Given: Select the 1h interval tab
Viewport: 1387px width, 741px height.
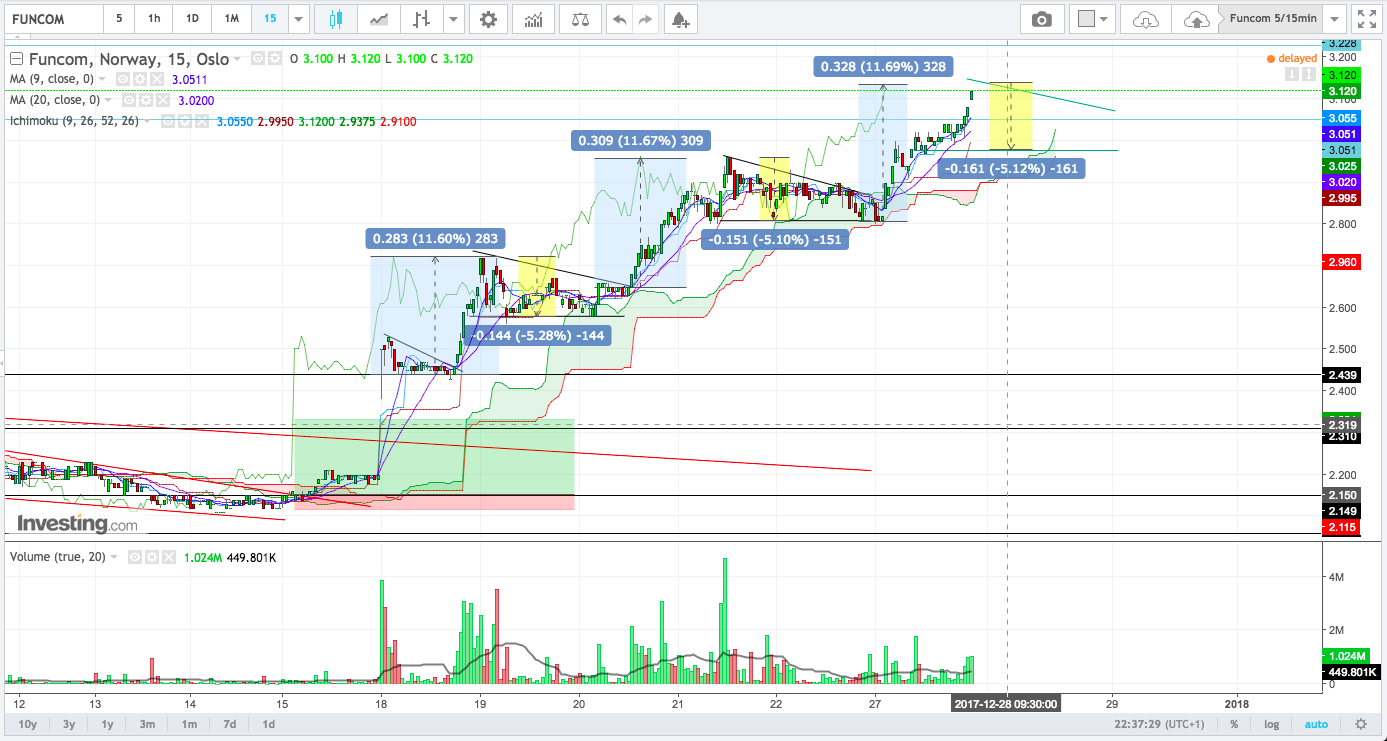Looking at the screenshot, I should point(153,19).
